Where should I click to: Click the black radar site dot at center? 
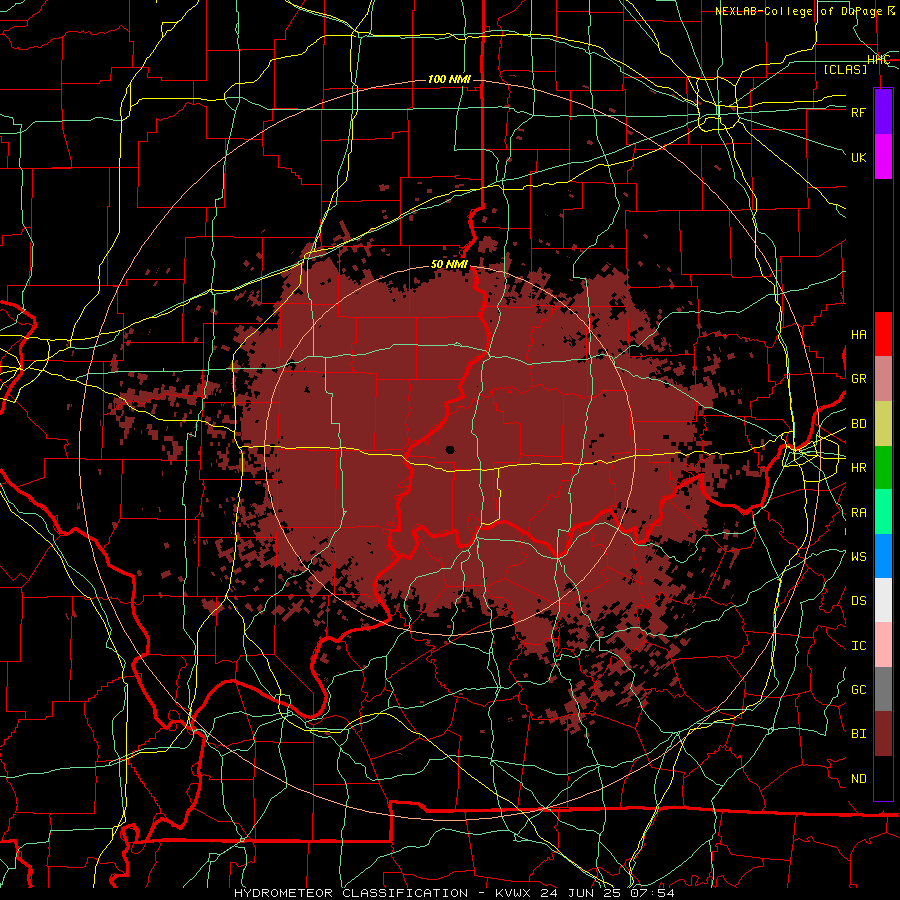(450, 449)
